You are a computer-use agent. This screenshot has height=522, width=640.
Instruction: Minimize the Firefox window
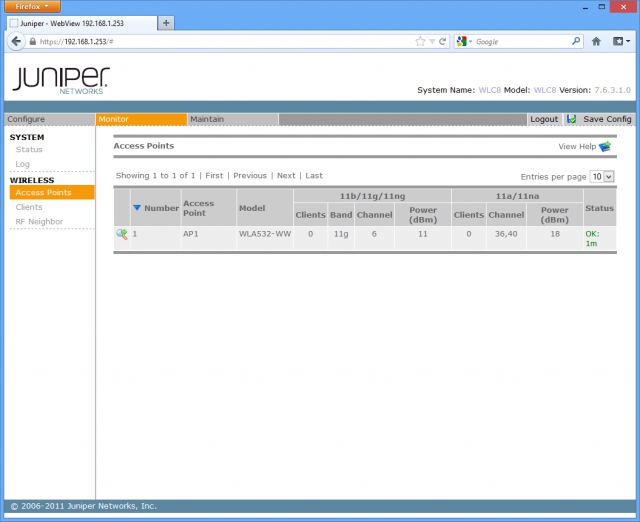[x=585, y=7]
